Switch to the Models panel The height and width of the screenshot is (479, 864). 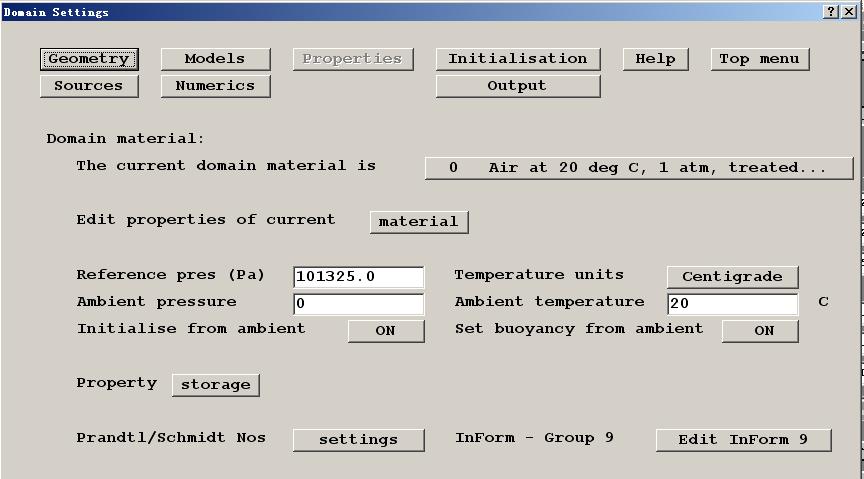[x=215, y=59]
